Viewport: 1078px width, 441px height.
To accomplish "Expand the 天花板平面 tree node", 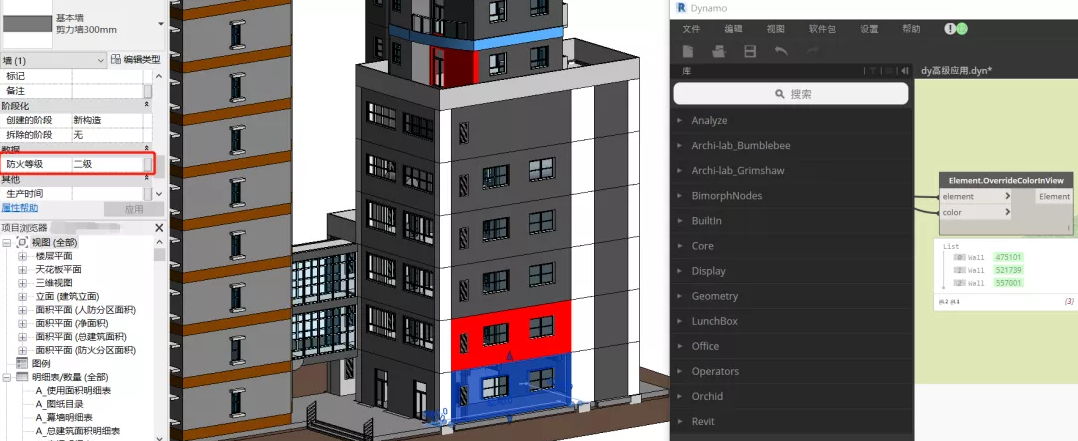I will coord(23,269).
